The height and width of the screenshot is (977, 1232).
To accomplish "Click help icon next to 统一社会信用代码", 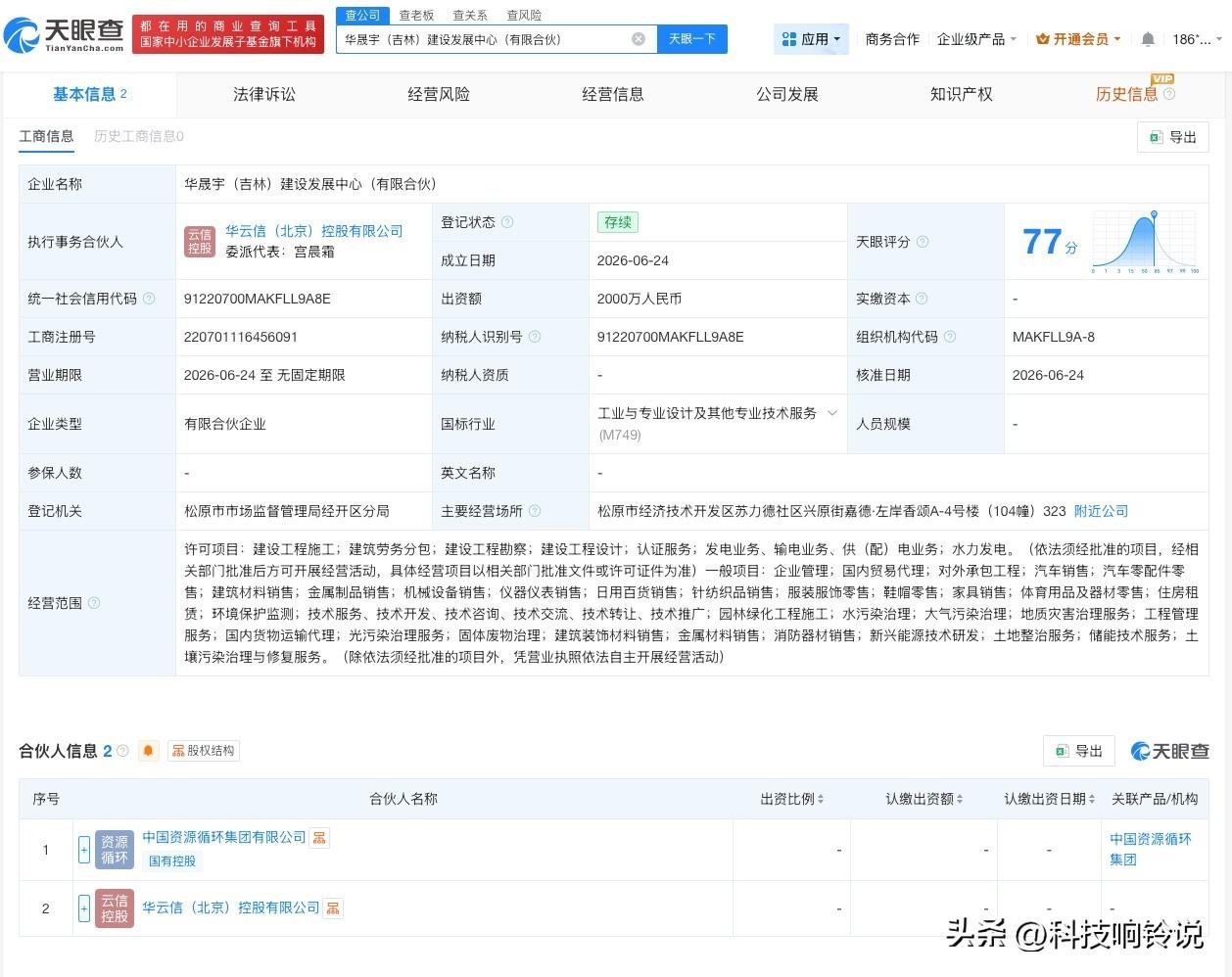I will click(x=149, y=299).
